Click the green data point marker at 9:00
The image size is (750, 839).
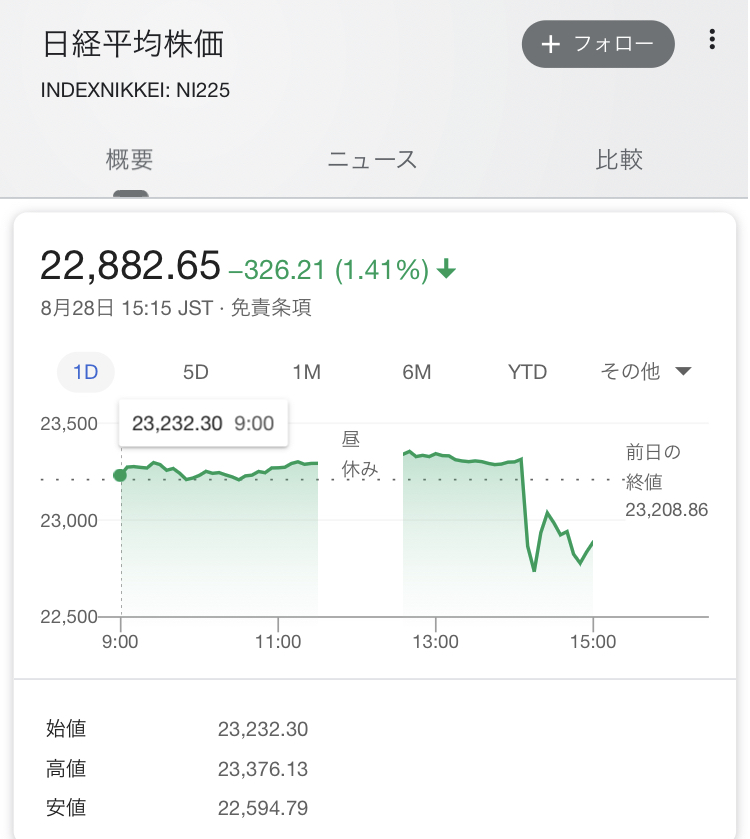pos(121,475)
